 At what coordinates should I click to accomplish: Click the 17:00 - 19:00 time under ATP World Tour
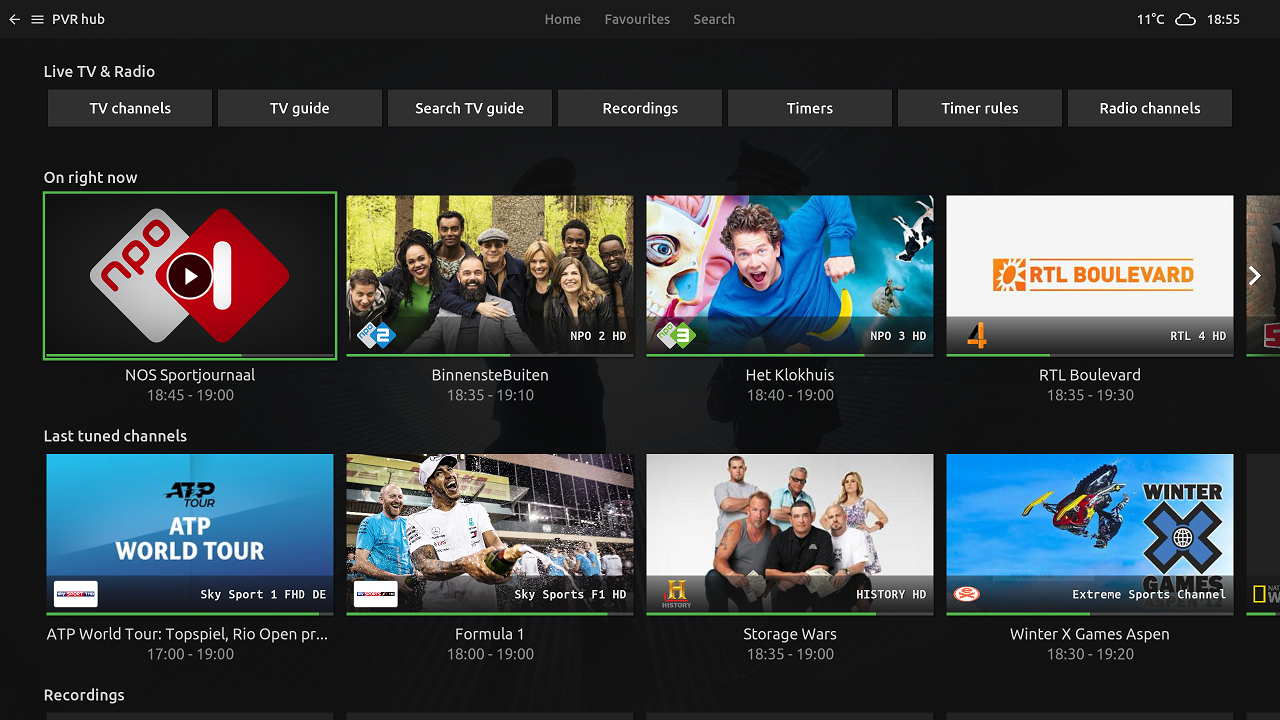[x=190, y=654]
